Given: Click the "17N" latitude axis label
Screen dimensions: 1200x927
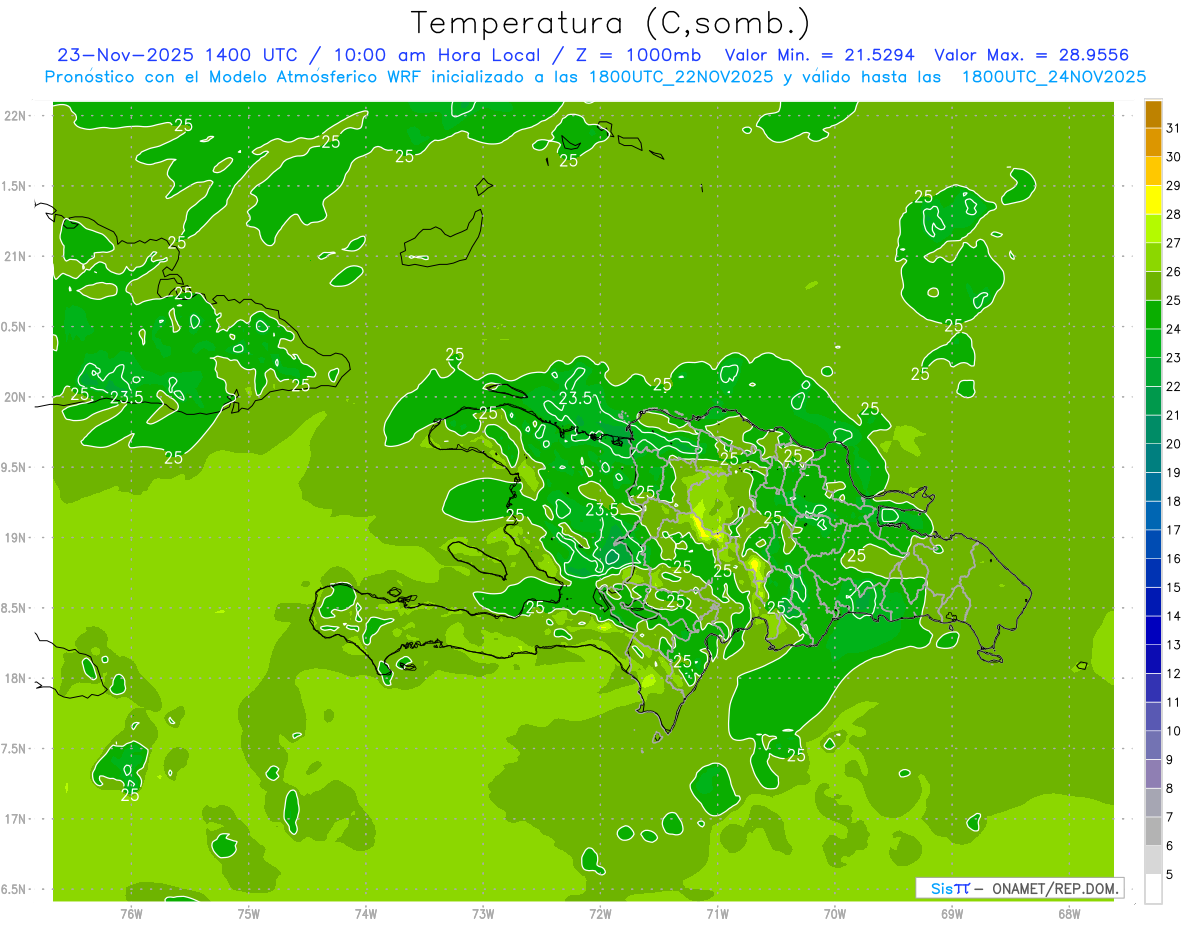Looking at the screenshot, I should click(x=15, y=819).
